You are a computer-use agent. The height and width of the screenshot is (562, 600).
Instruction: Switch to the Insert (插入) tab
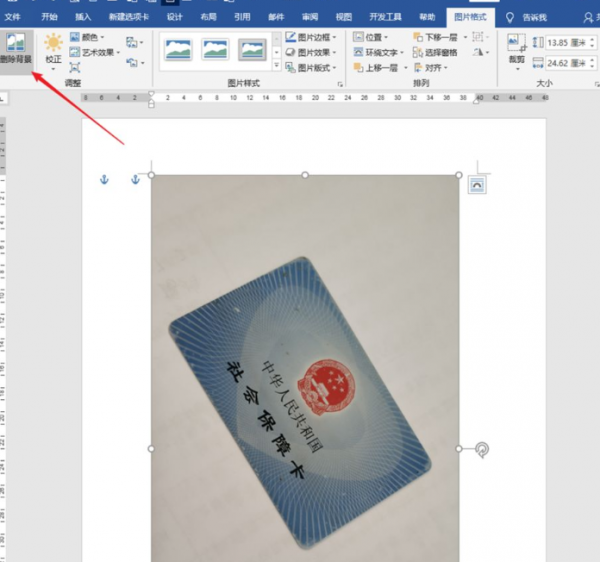83,17
